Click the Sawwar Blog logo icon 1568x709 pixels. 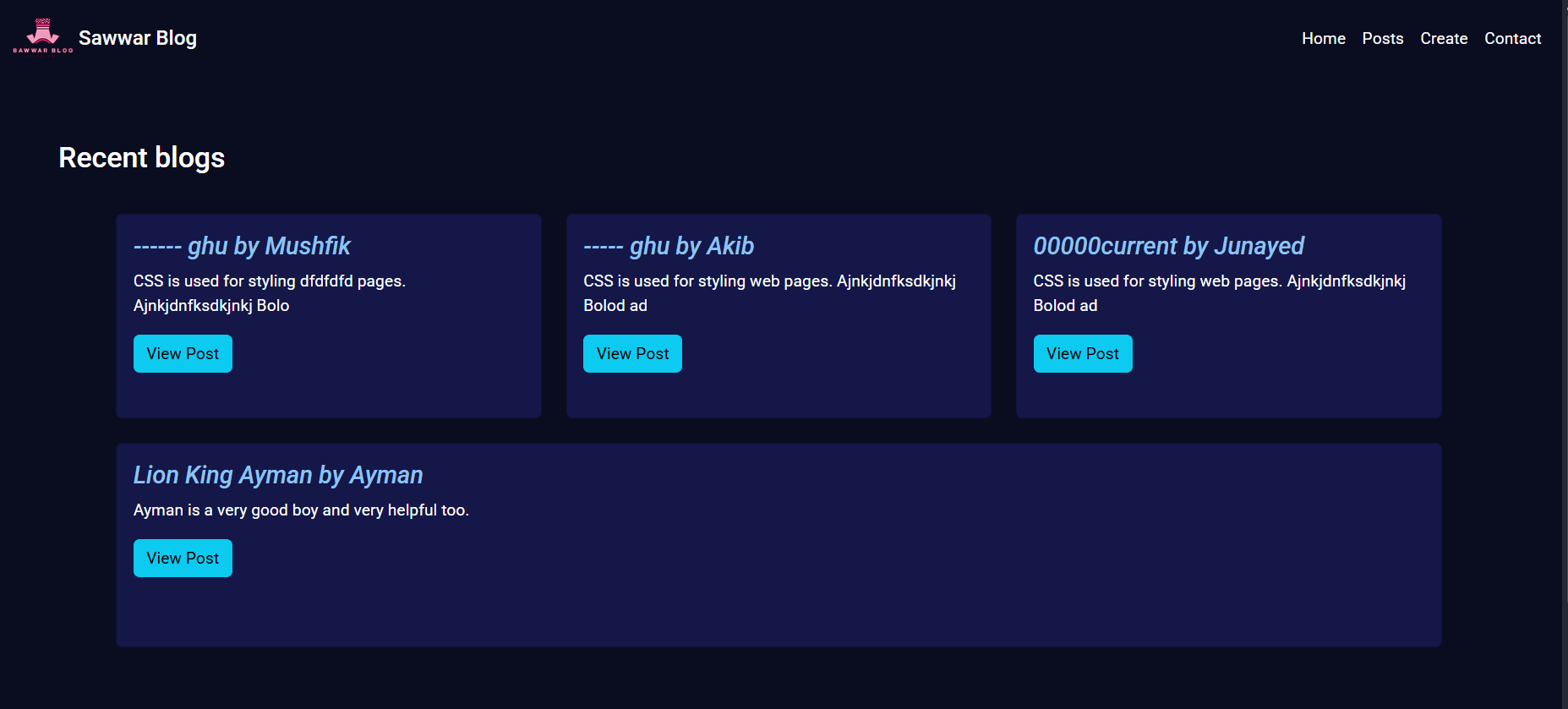43,36
